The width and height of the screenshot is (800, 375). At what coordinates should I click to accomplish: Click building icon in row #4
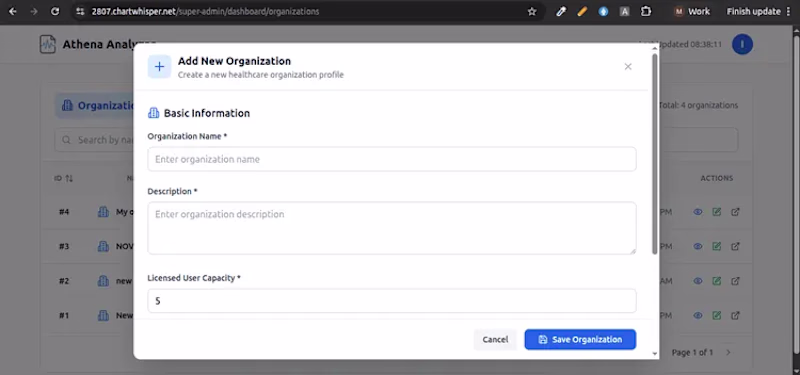click(x=103, y=212)
